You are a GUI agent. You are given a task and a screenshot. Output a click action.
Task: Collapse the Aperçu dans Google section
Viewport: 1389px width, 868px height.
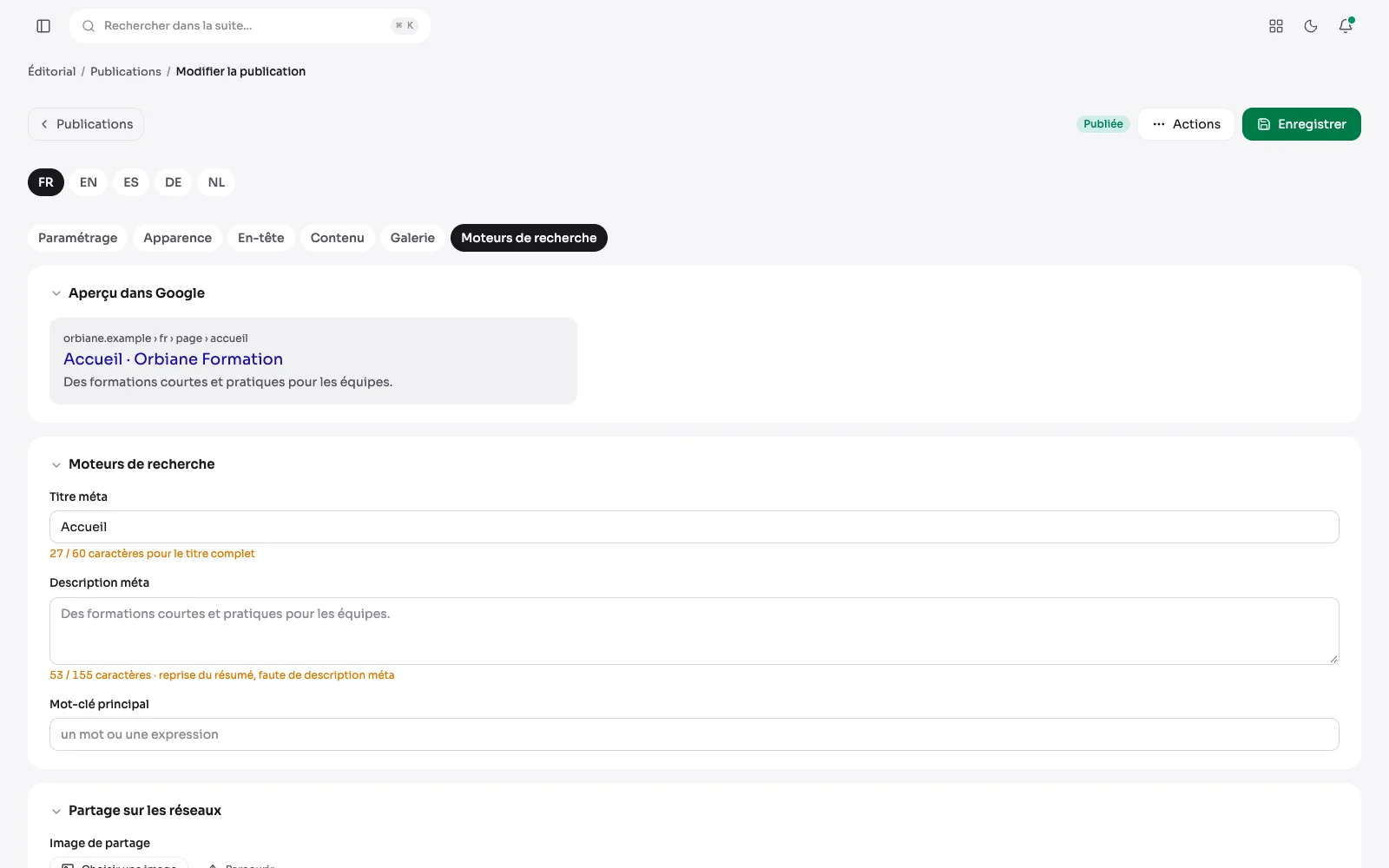click(56, 293)
